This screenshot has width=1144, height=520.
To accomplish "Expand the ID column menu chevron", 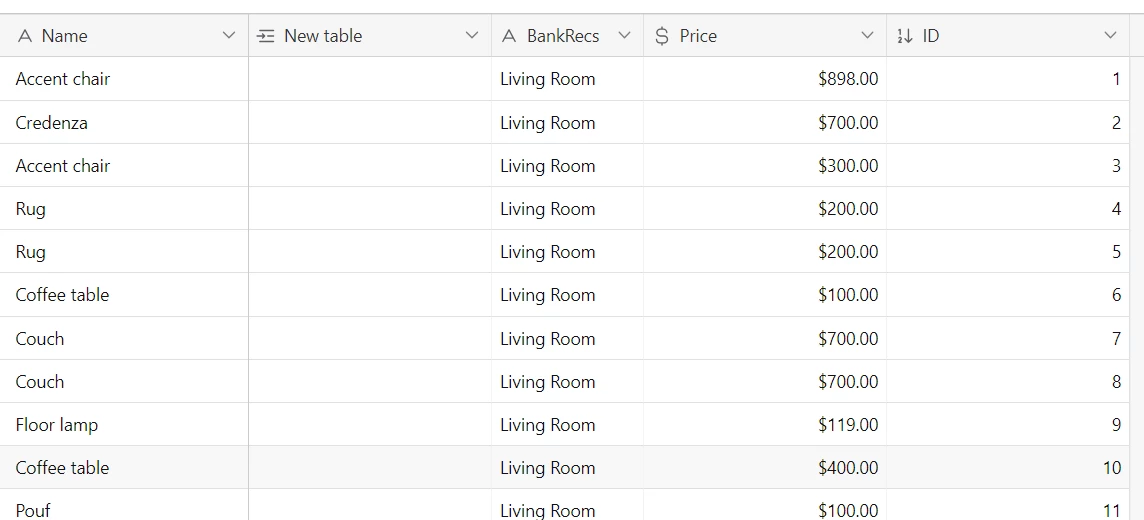I will pos(1110,35).
